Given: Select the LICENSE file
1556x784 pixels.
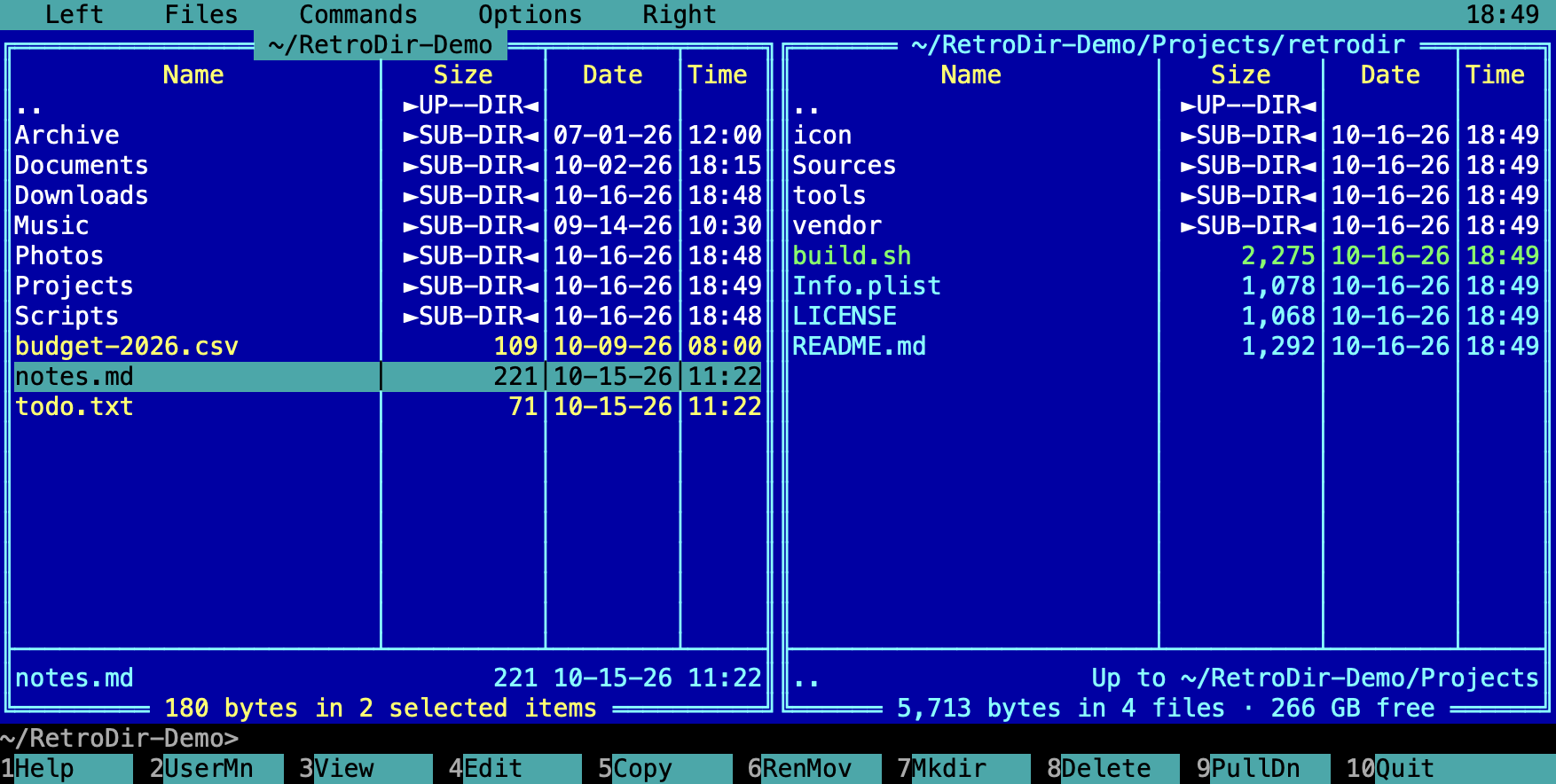Looking at the screenshot, I should (x=1166, y=317).
